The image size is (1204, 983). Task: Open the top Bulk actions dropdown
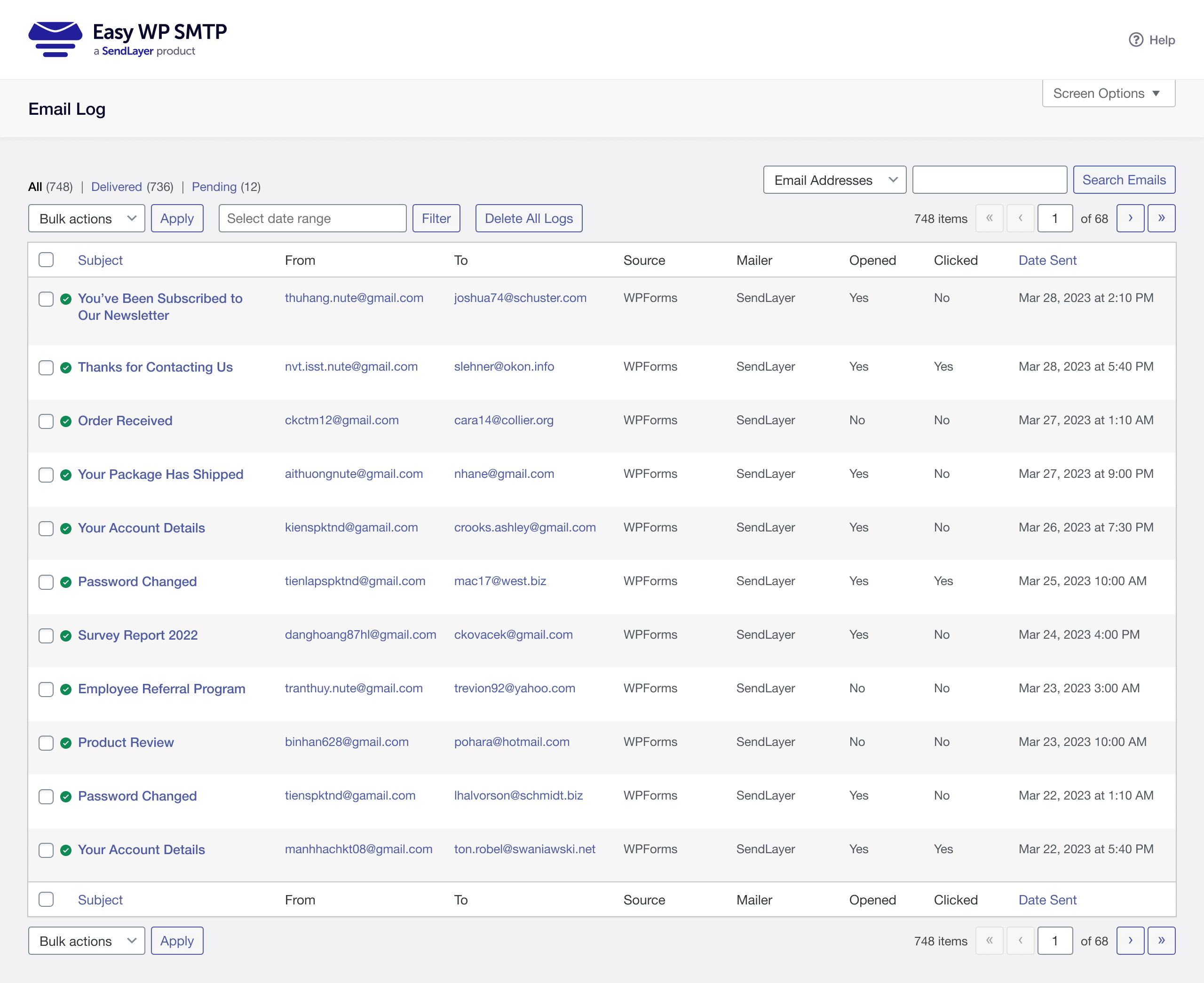(87, 219)
